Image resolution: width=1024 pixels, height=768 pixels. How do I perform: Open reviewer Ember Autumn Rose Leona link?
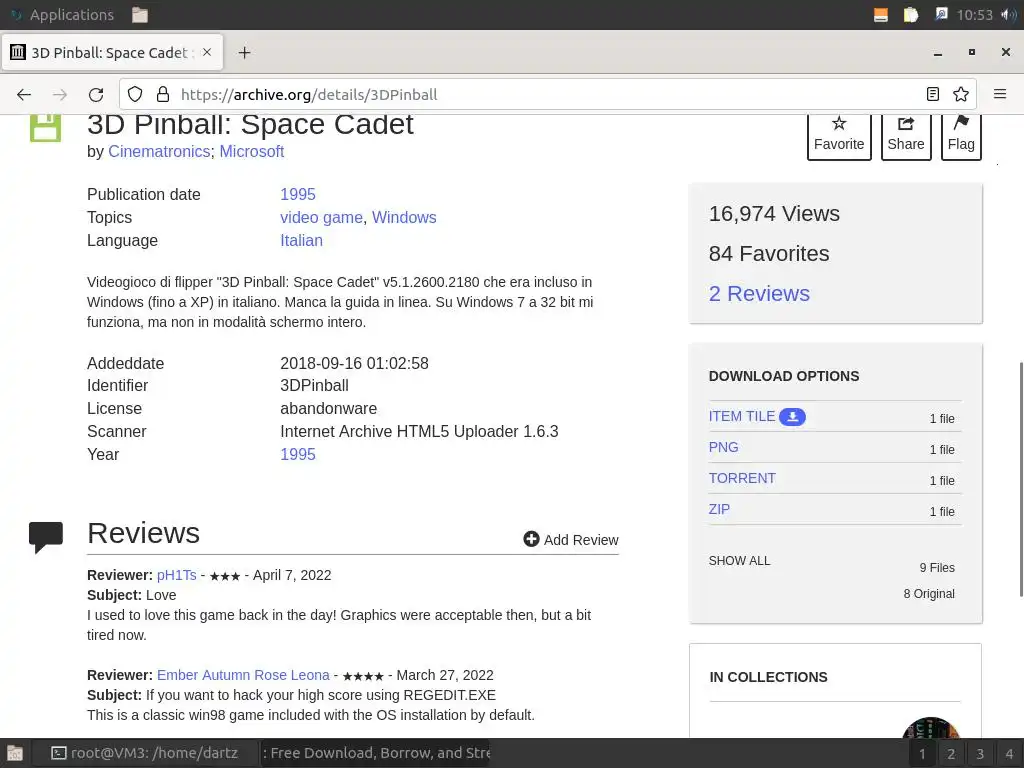pos(243,675)
